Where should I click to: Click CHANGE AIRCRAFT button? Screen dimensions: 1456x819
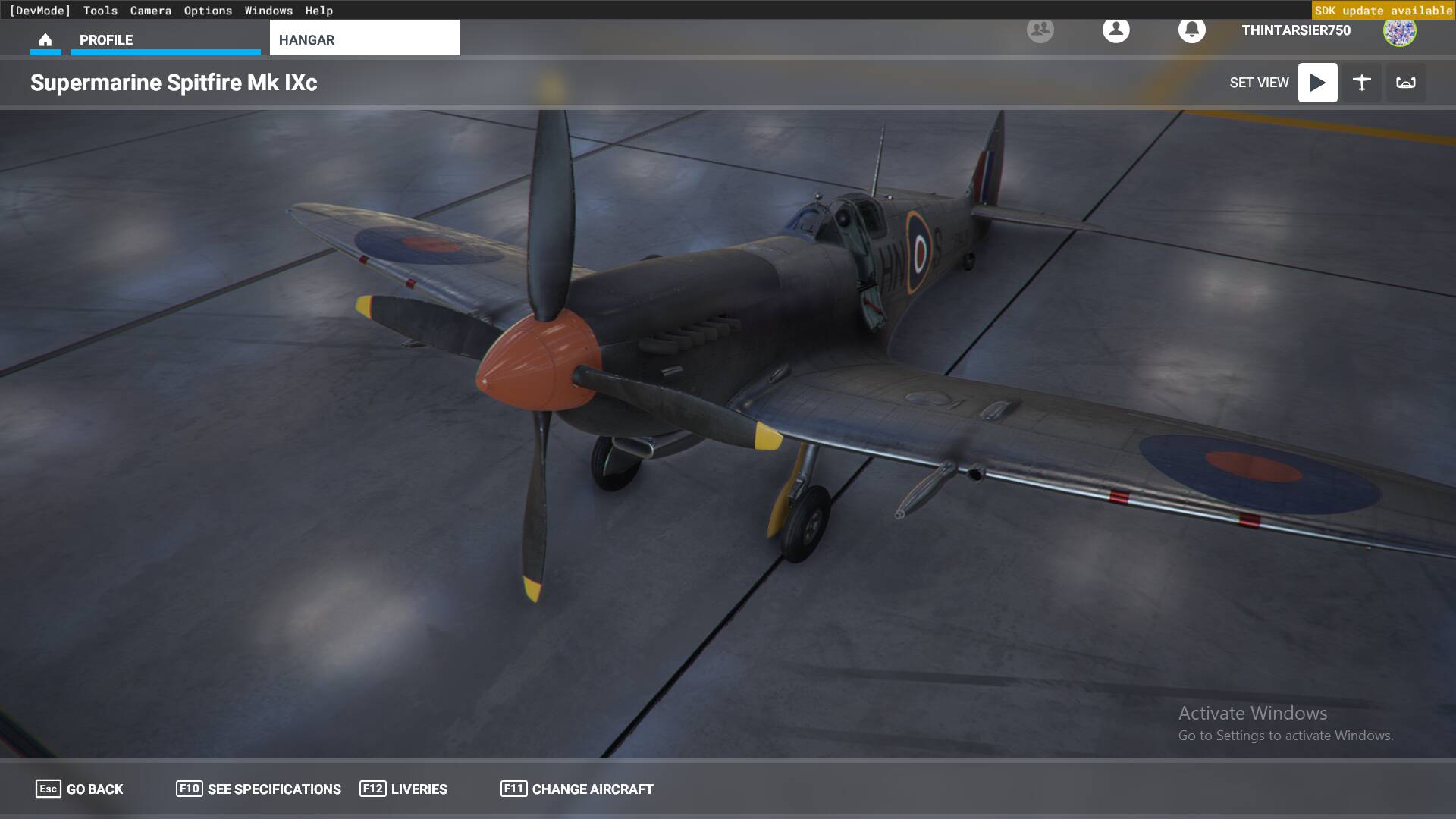(576, 789)
